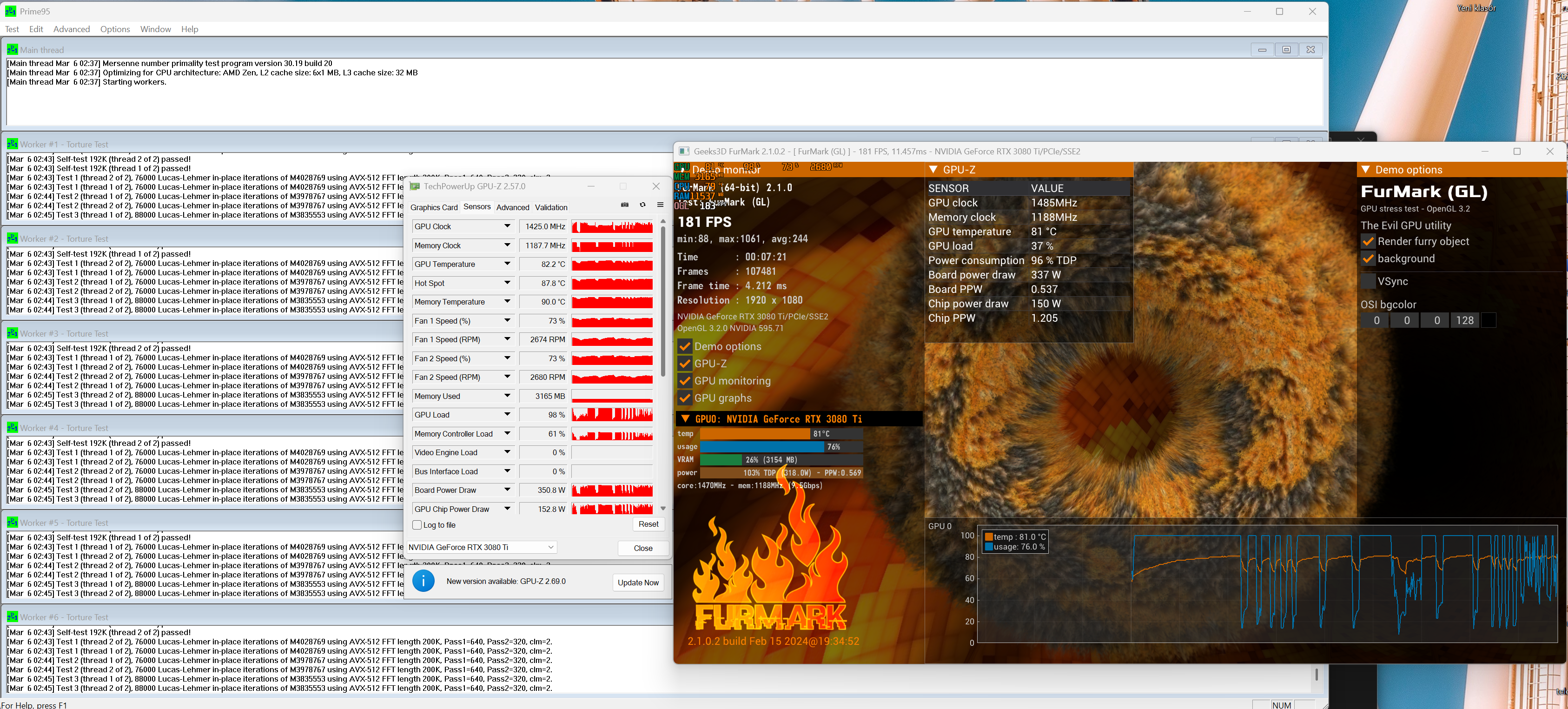Toggle GPU graphs checkbox
The image size is (1568, 709).
[x=684, y=398]
